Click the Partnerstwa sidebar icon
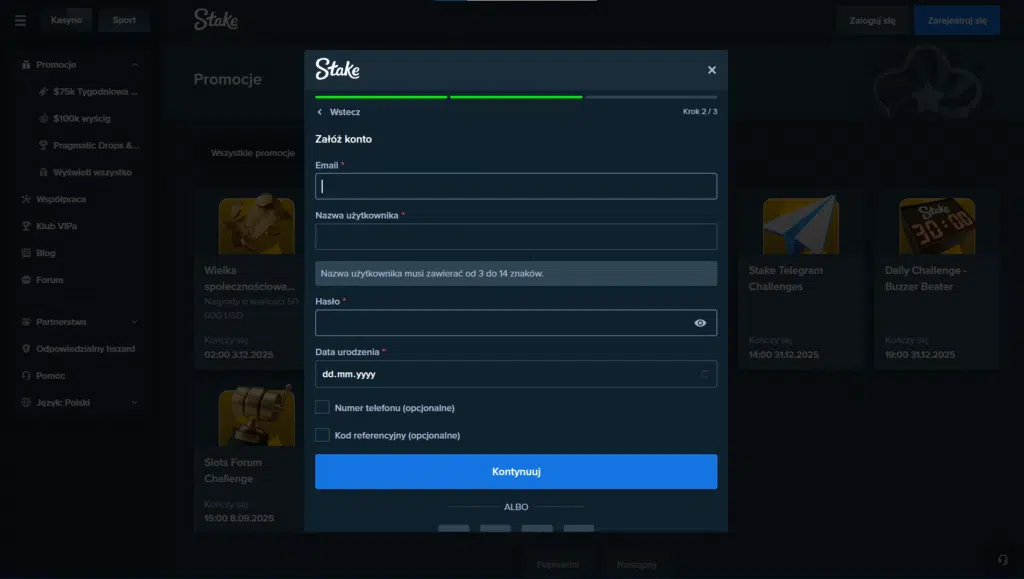Screen dimensions: 1024x579 point(26,322)
